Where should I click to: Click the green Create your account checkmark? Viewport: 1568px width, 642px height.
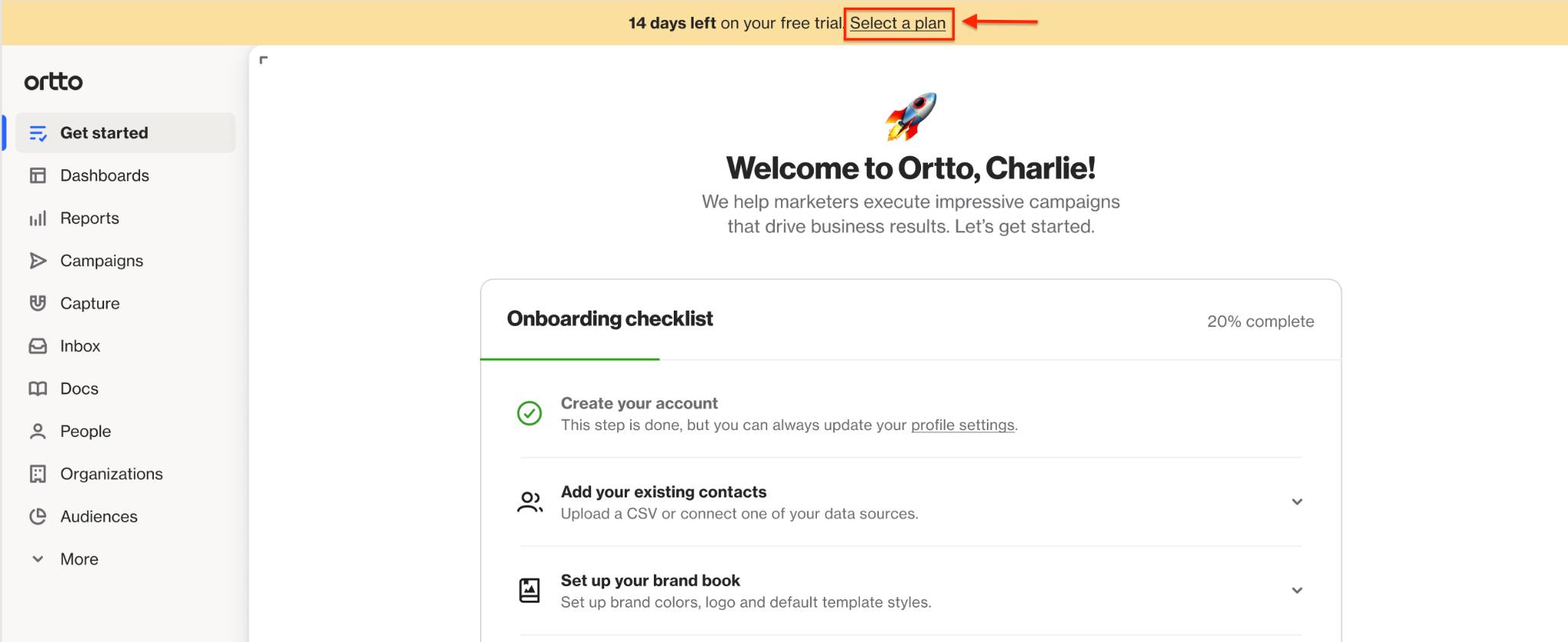[x=529, y=413]
